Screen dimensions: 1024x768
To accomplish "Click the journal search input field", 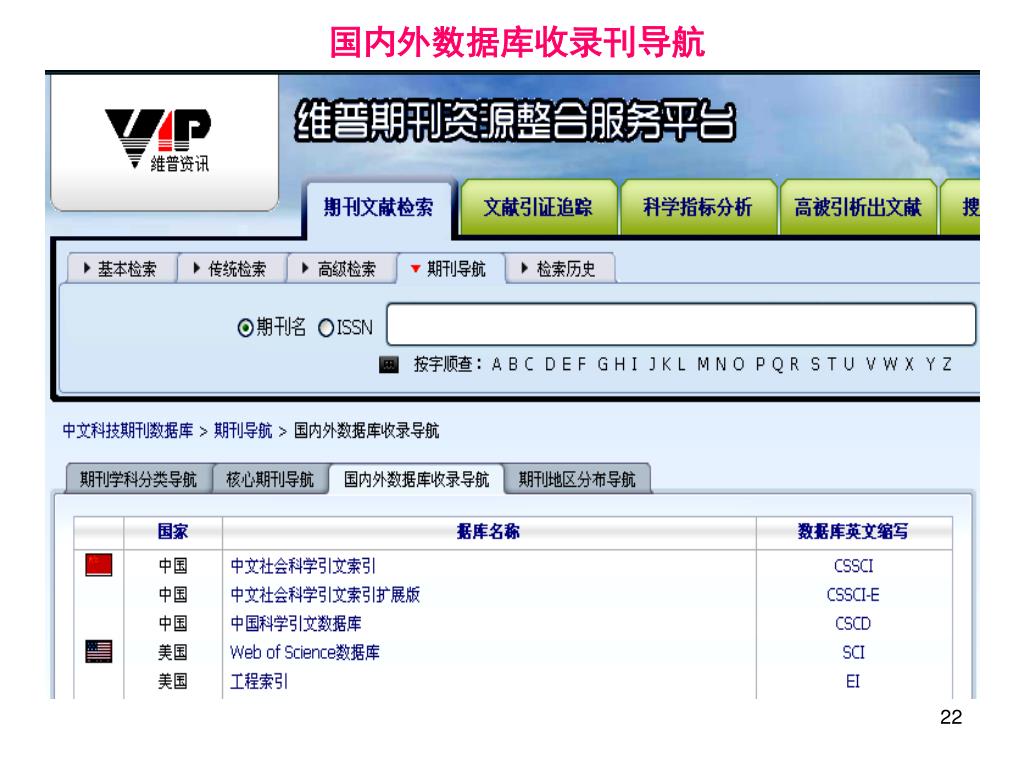I will [x=681, y=324].
